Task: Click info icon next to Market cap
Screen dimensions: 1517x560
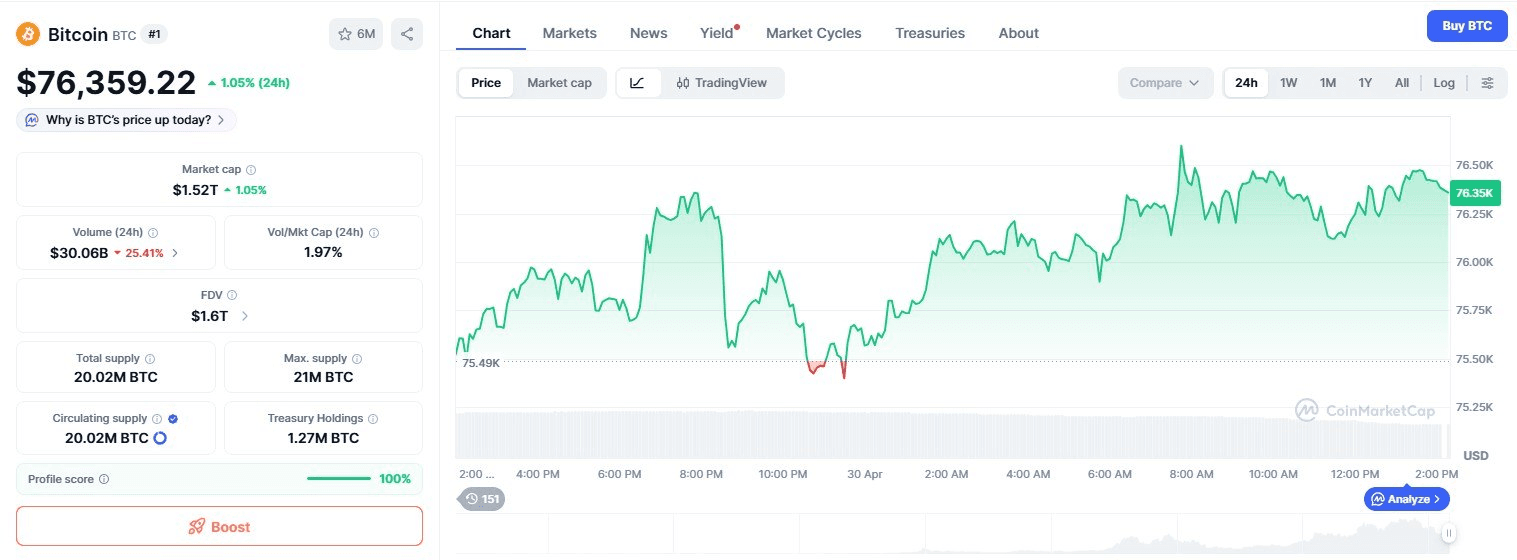Action: (x=251, y=170)
